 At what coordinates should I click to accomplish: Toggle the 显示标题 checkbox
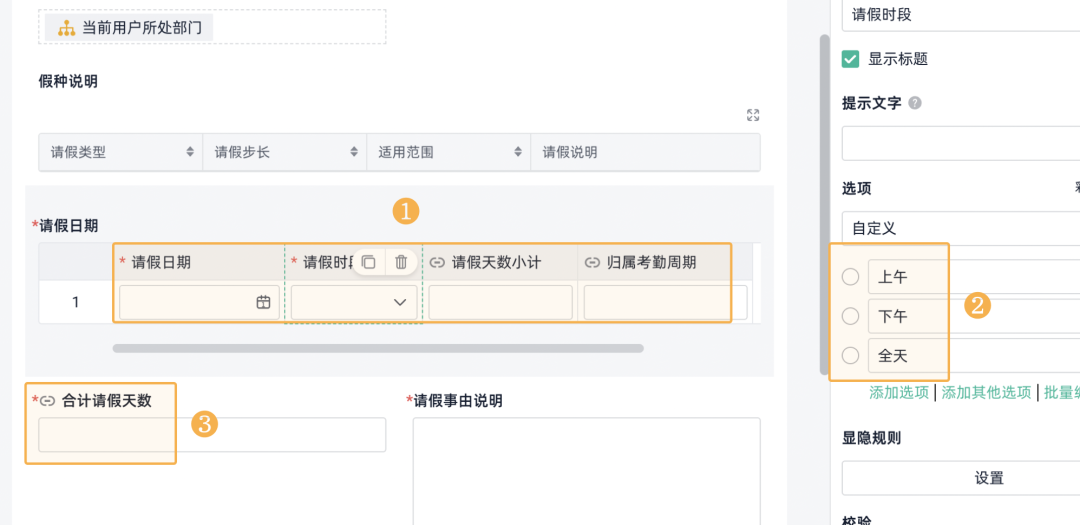[x=851, y=59]
